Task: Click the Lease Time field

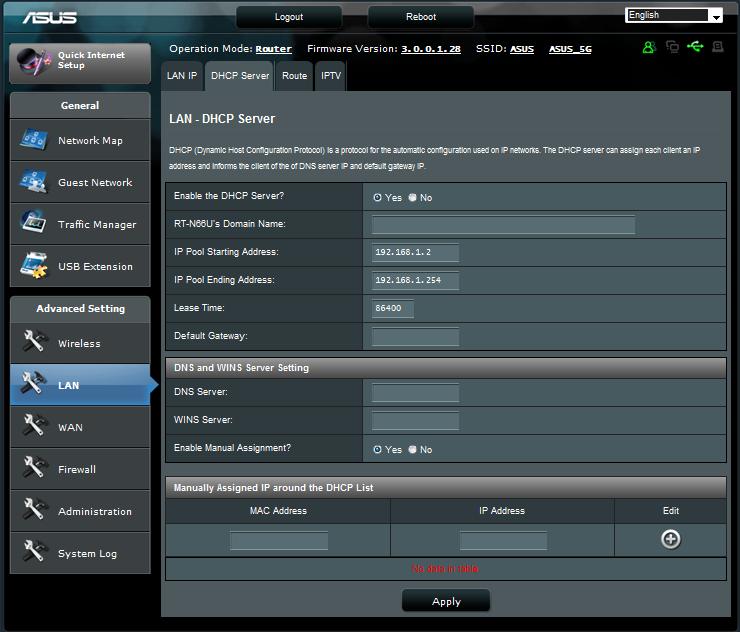Action: [x=393, y=308]
